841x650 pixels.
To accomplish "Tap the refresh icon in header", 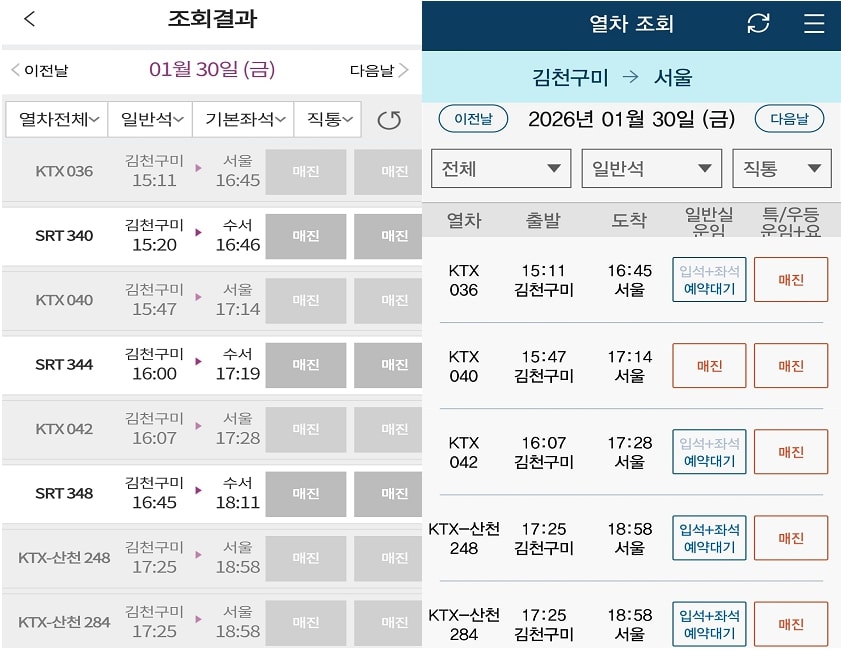I will [759, 23].
